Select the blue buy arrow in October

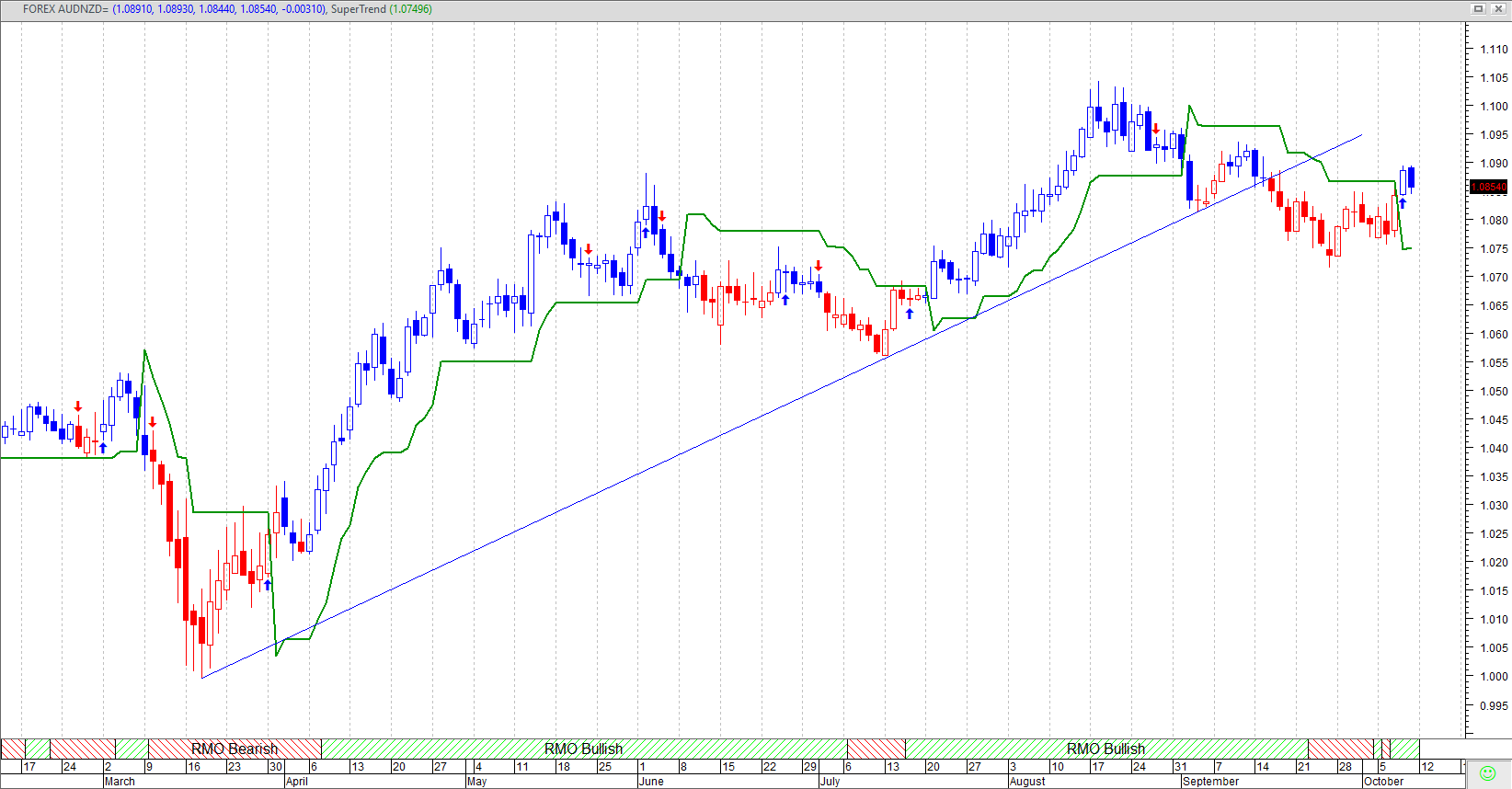coord(1403,203)
